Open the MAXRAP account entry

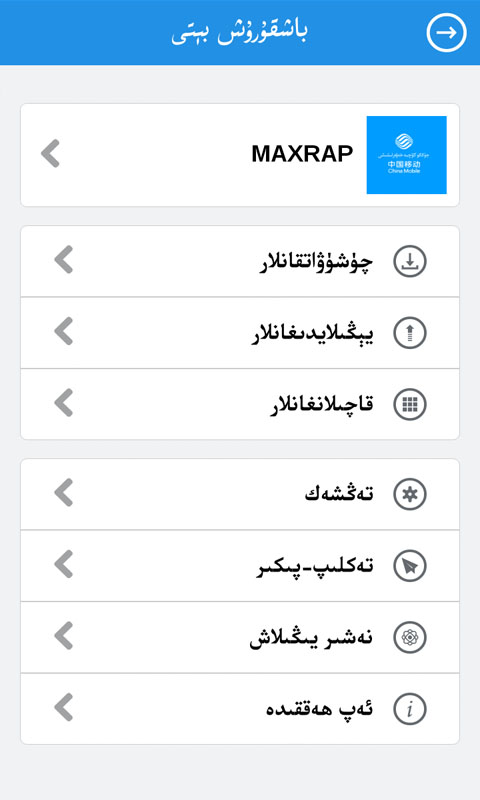pyautogui.click(x=240, y=155)
